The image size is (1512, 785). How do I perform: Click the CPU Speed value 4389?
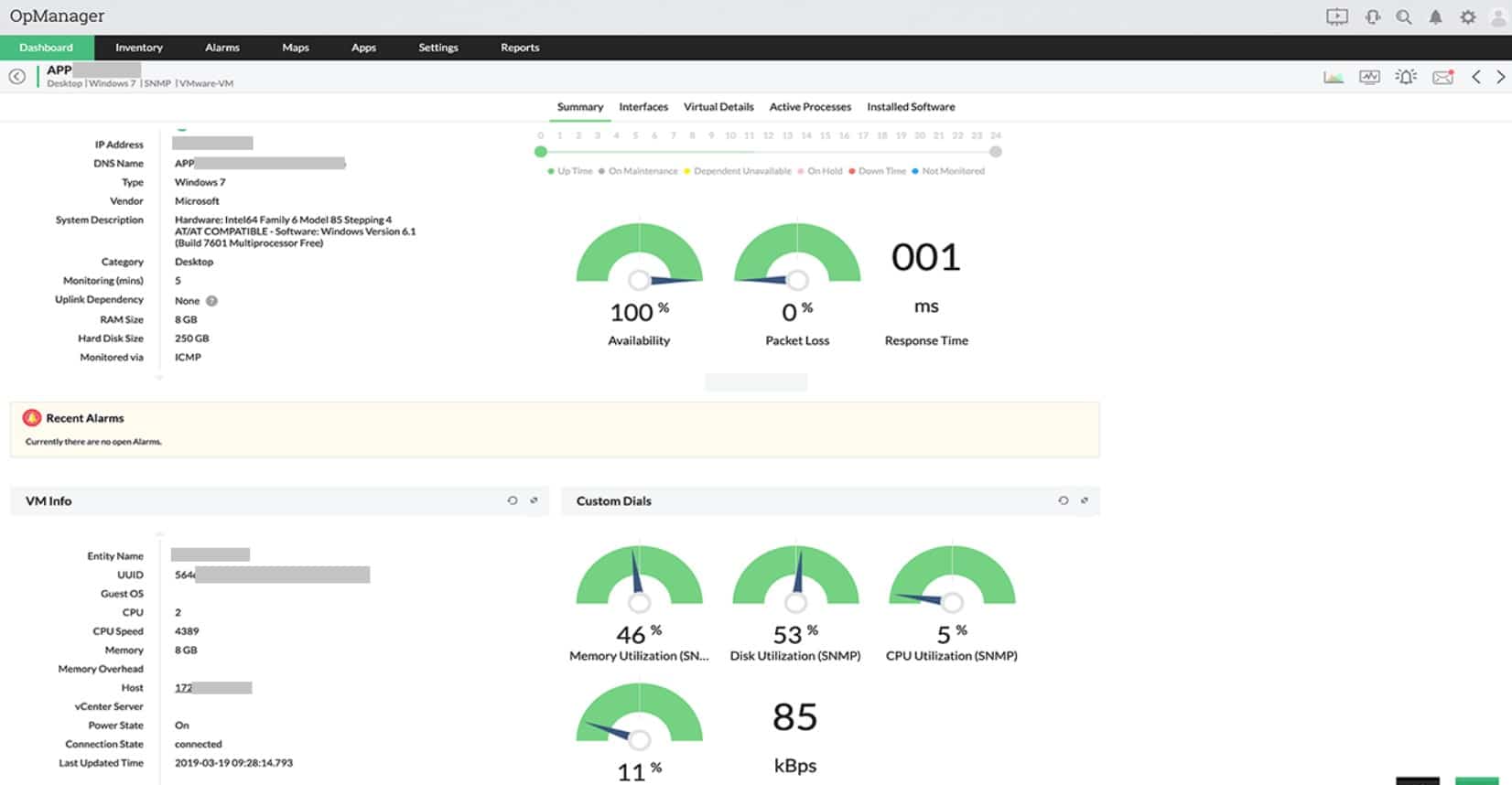tap(187, 631)
